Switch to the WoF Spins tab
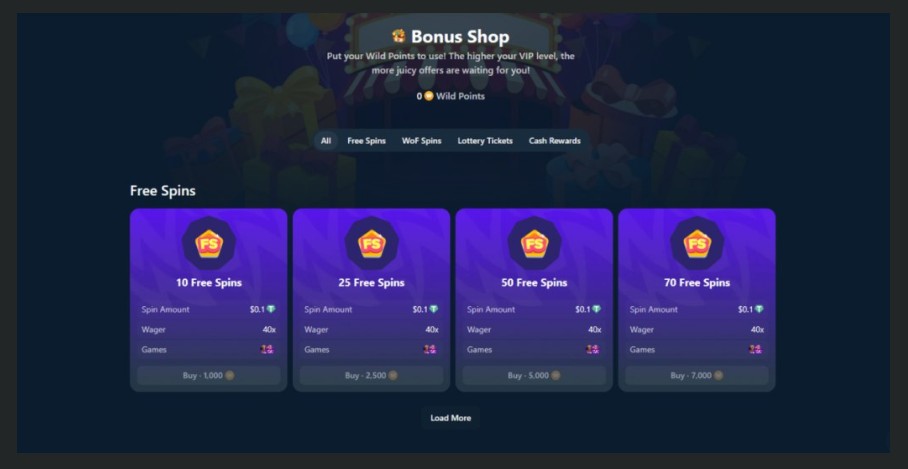This screenshot has width=908, height=469. [x=422, y=141]
